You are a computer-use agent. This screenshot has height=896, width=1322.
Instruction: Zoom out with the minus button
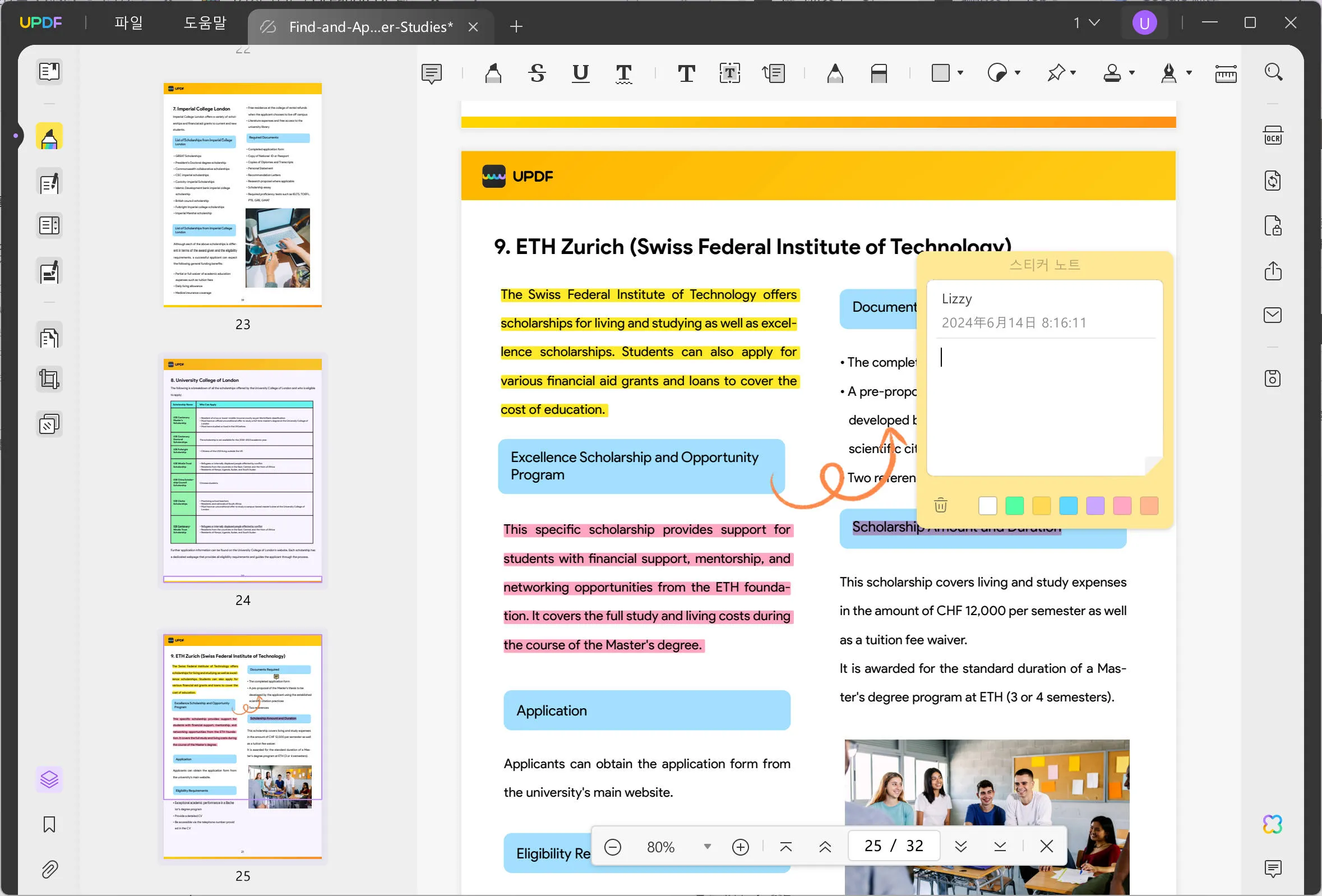pyautogui.click(x=613, y=847)
